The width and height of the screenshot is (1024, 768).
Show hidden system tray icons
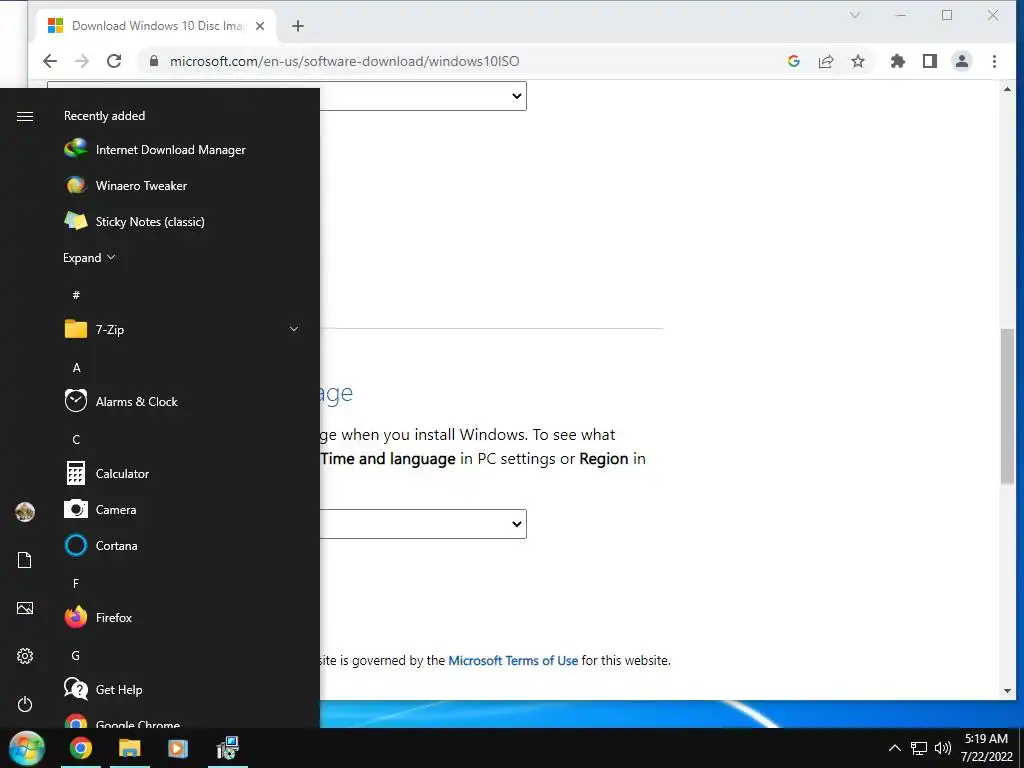click(895, 748)
